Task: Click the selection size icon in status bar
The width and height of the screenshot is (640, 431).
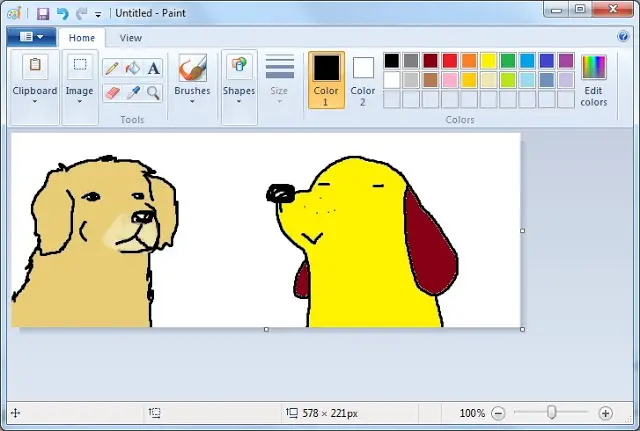Action: pos(155,413)
